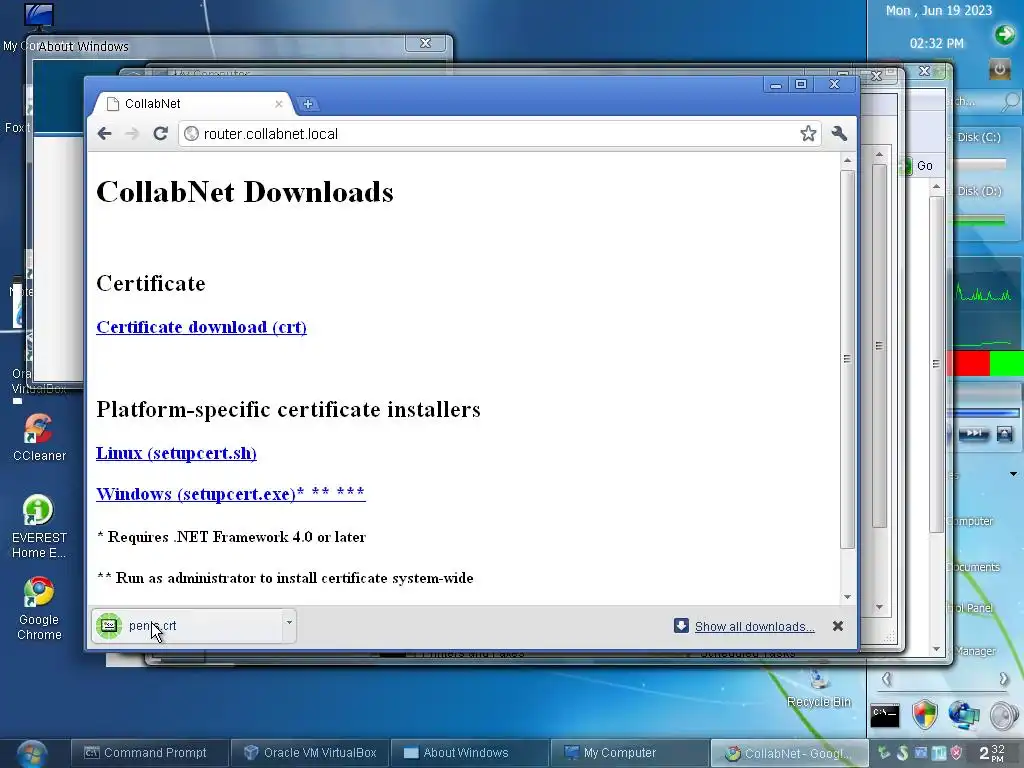1024x768 pixels.
Task: Open Computer from the sidebar list
Action: pyautogui.click(x=970, y=521)
